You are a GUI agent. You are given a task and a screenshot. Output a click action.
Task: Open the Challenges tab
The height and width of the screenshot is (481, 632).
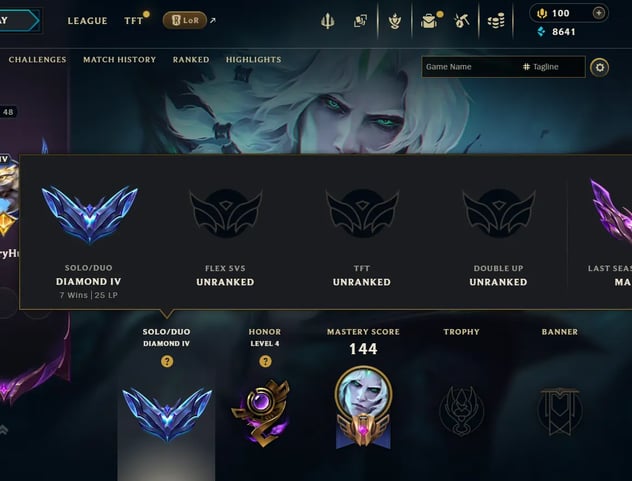[37, 60]
